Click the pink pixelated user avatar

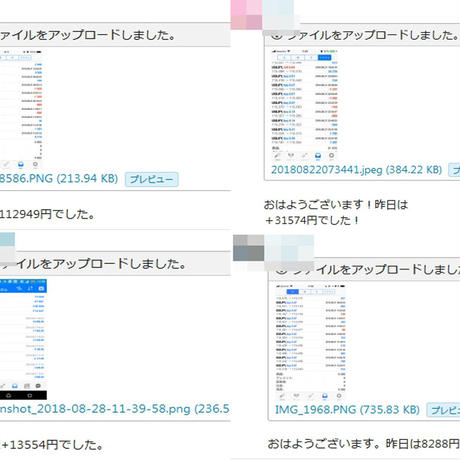coord(246,15)
